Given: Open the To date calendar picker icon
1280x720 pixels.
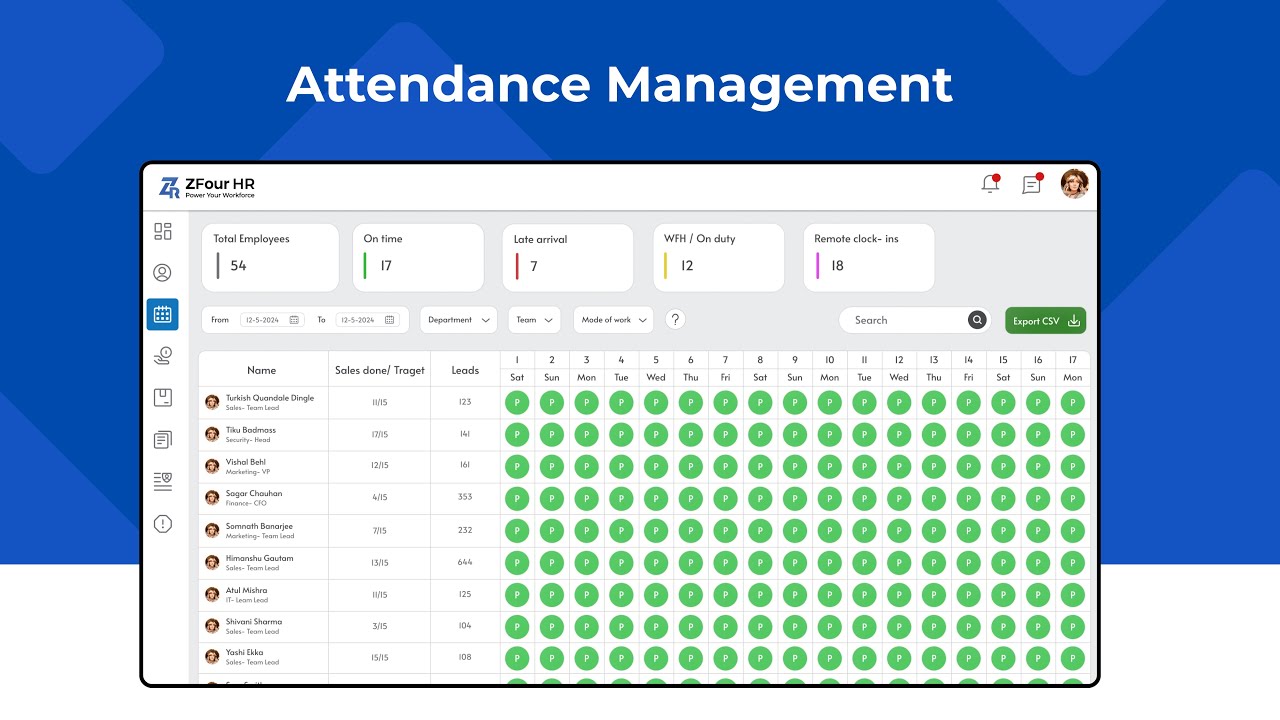Looking at the screenshot, I should pos(390,320).
